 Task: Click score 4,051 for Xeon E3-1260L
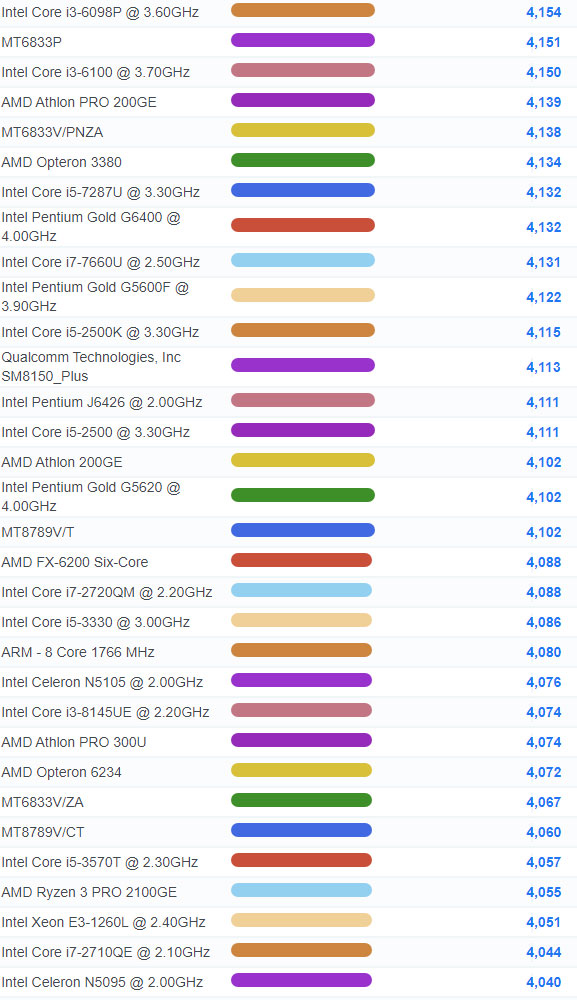(x=544, y=922)
